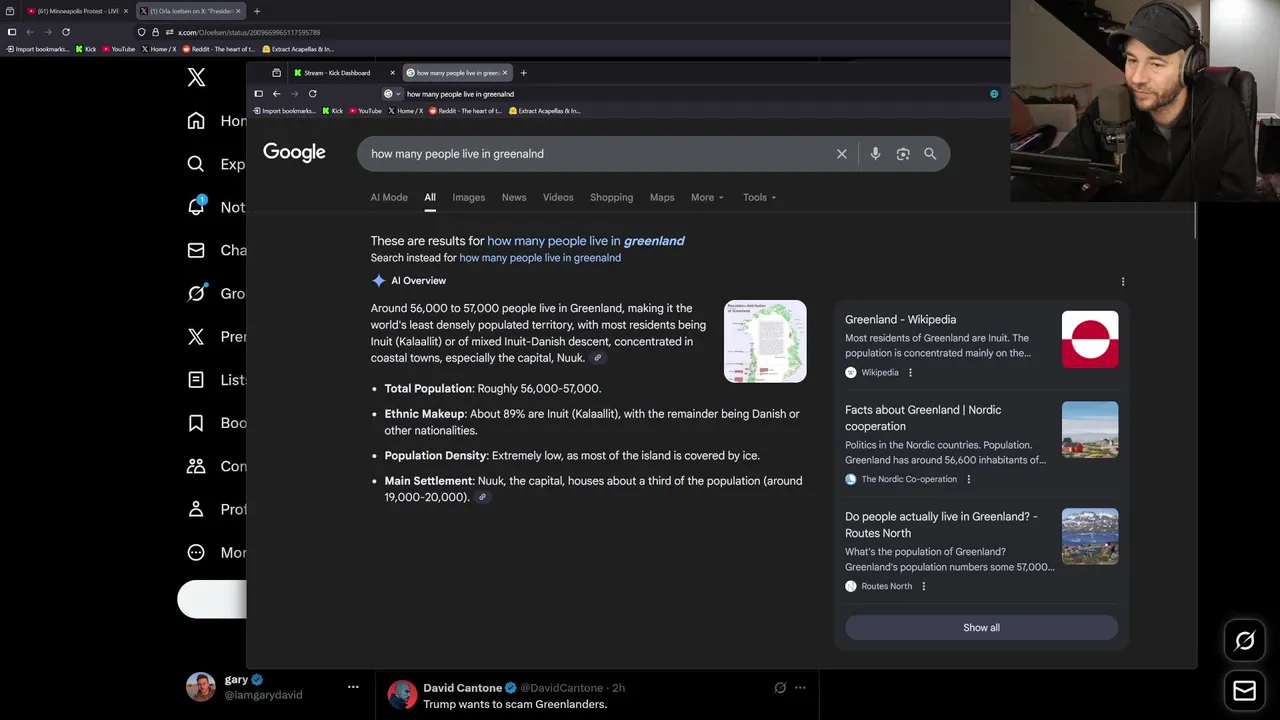Clear the Google search box text

pos(842,154)
